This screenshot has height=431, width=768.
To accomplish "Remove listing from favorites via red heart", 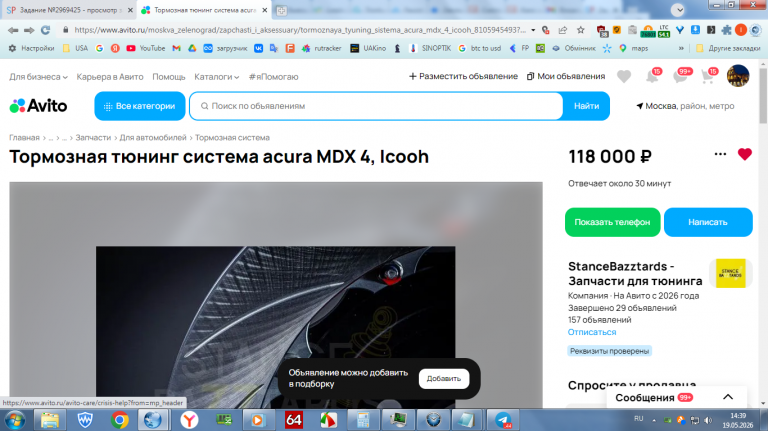I will [x=744, y=154].
